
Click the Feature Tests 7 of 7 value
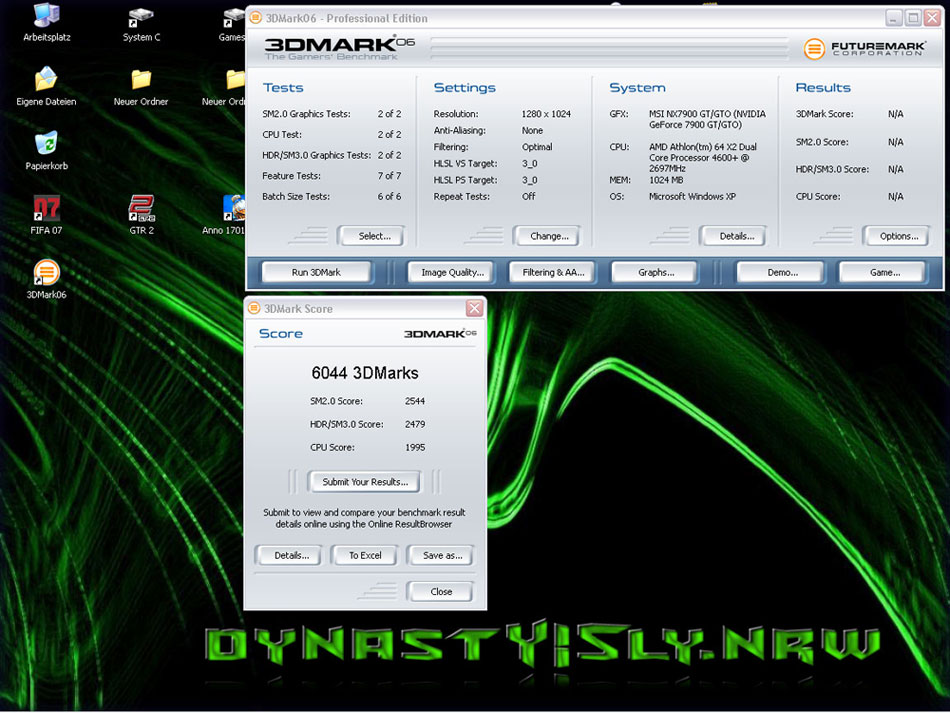point(389,176)
